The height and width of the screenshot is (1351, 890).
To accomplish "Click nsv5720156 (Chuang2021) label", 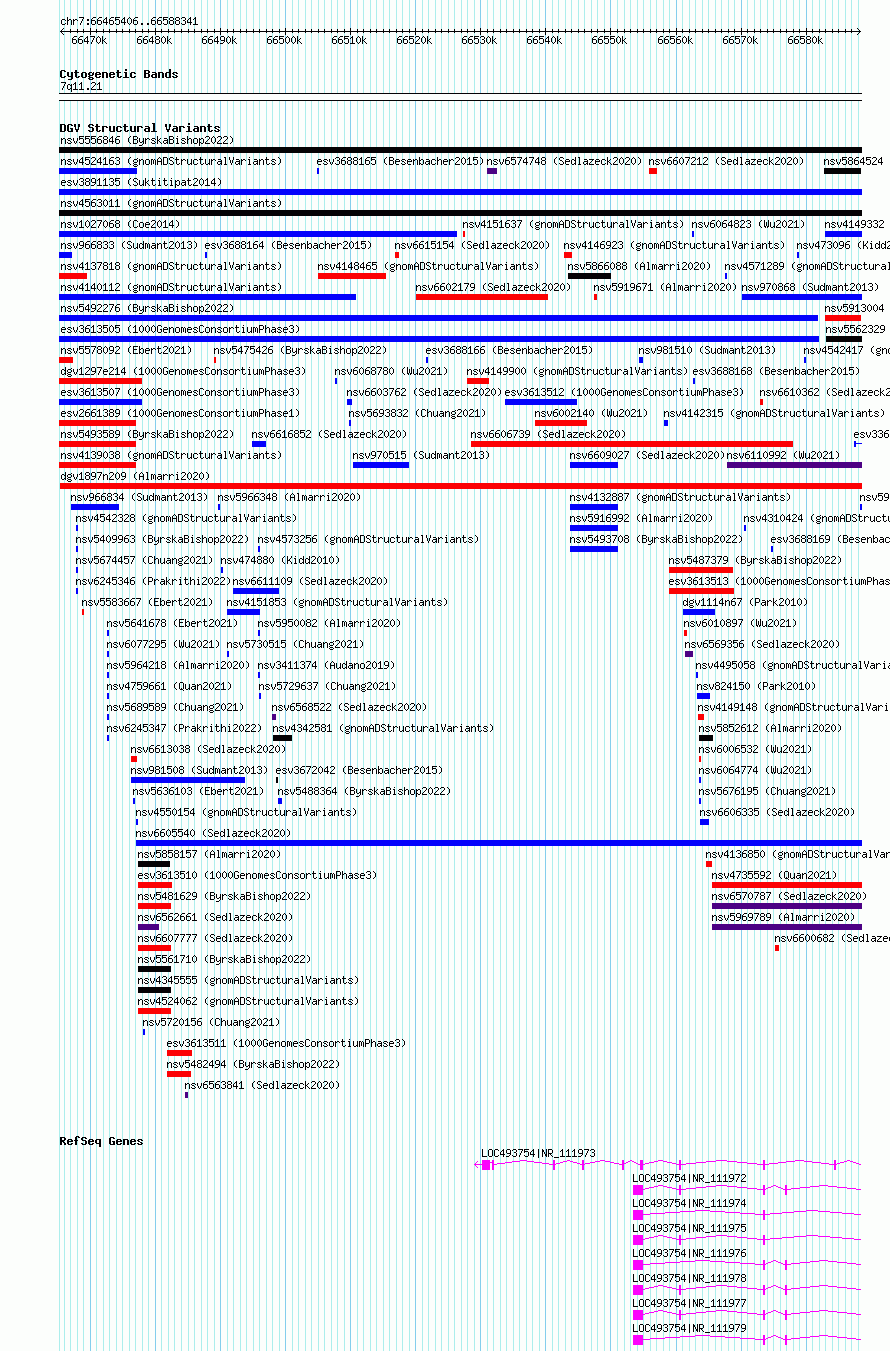I will (211, 1022).
